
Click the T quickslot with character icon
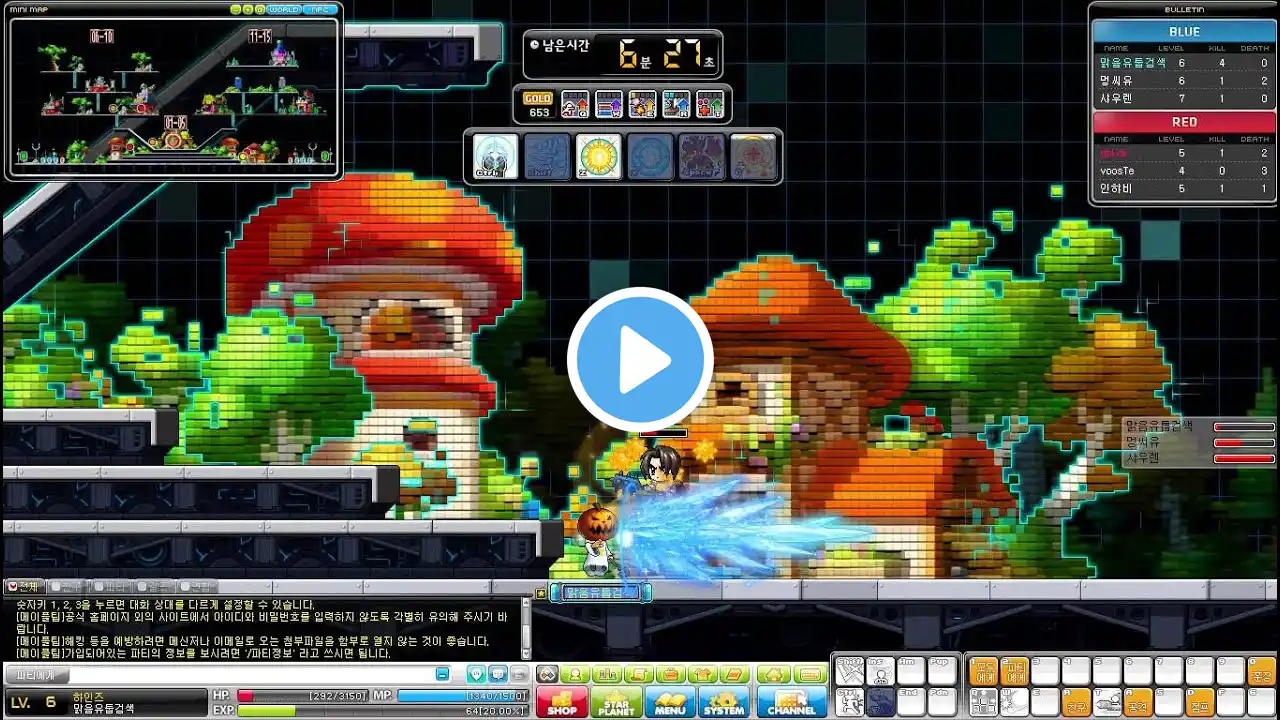(x=1108, y=702)
